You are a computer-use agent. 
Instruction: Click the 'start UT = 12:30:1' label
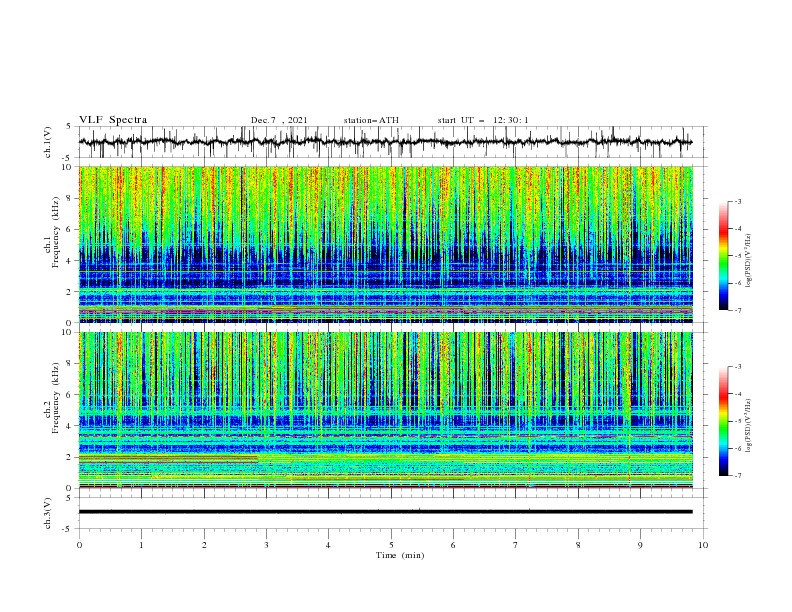(x=483, y=120)
